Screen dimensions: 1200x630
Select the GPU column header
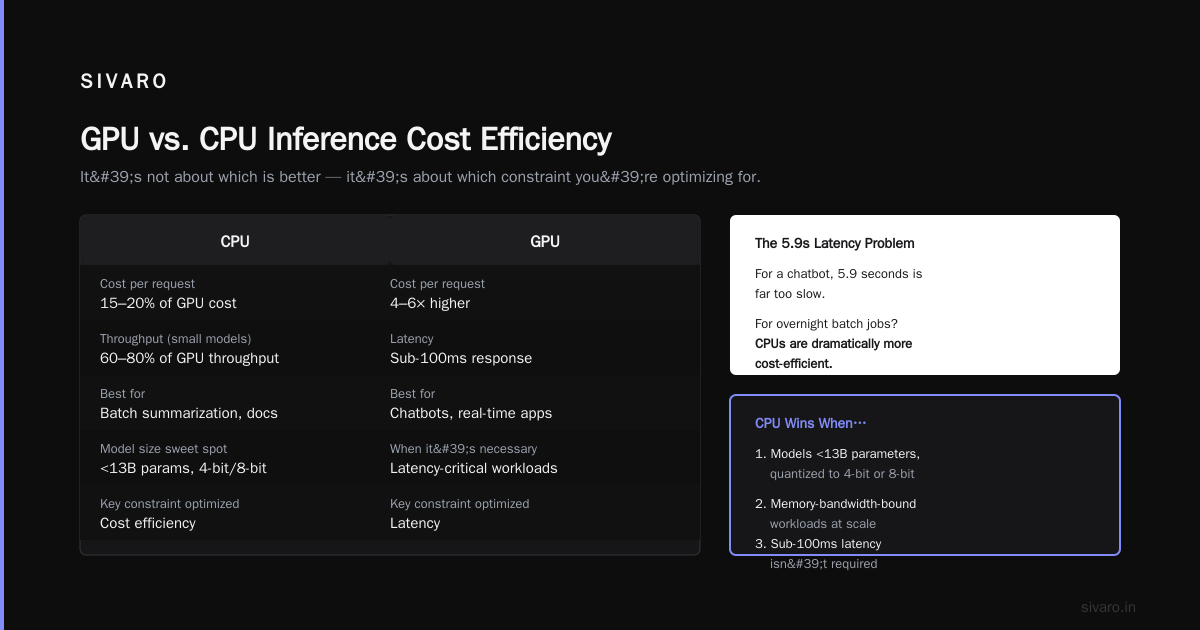[x=545, y=241]
